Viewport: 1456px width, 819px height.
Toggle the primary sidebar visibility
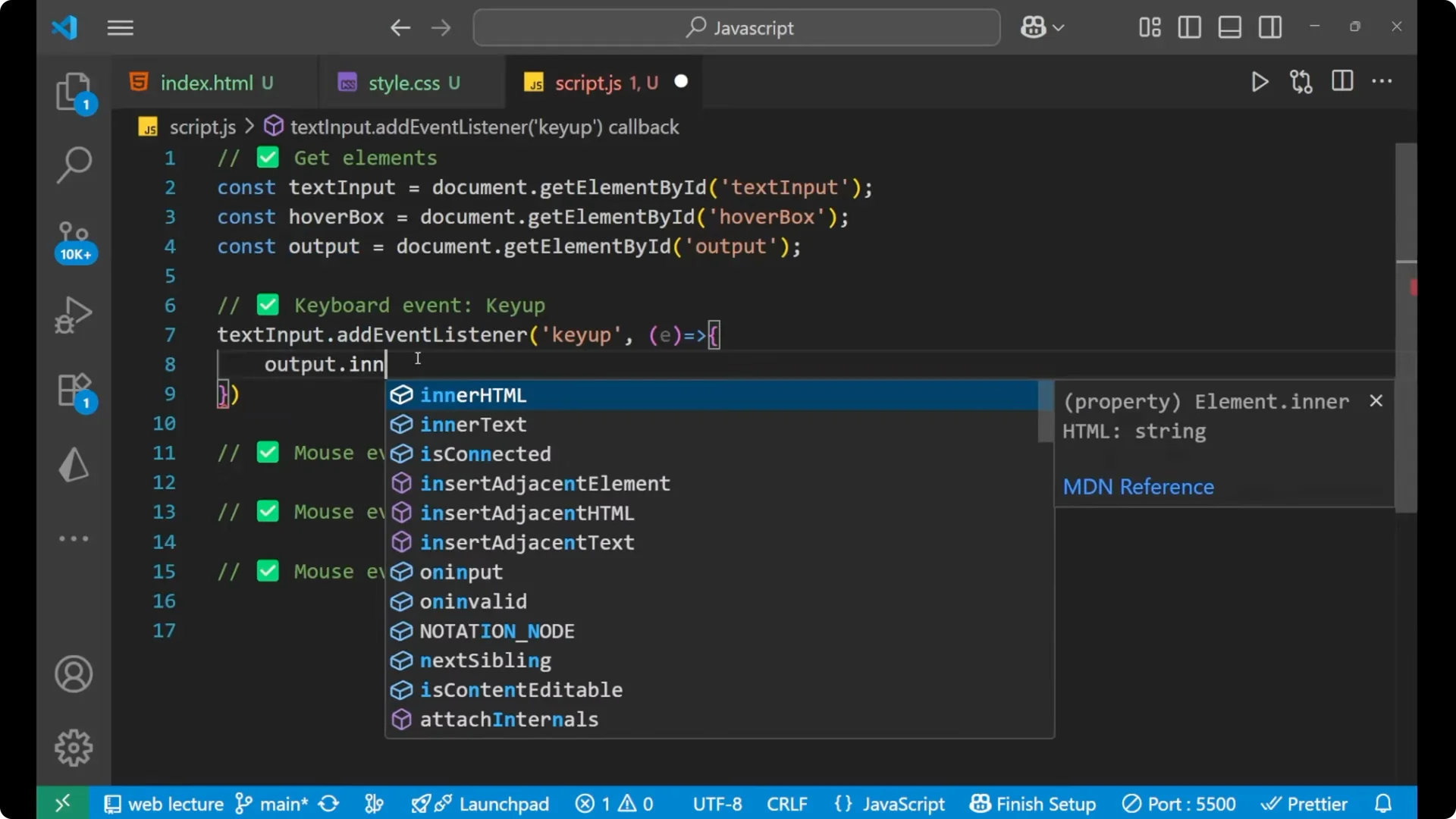tap(1189, 27)
